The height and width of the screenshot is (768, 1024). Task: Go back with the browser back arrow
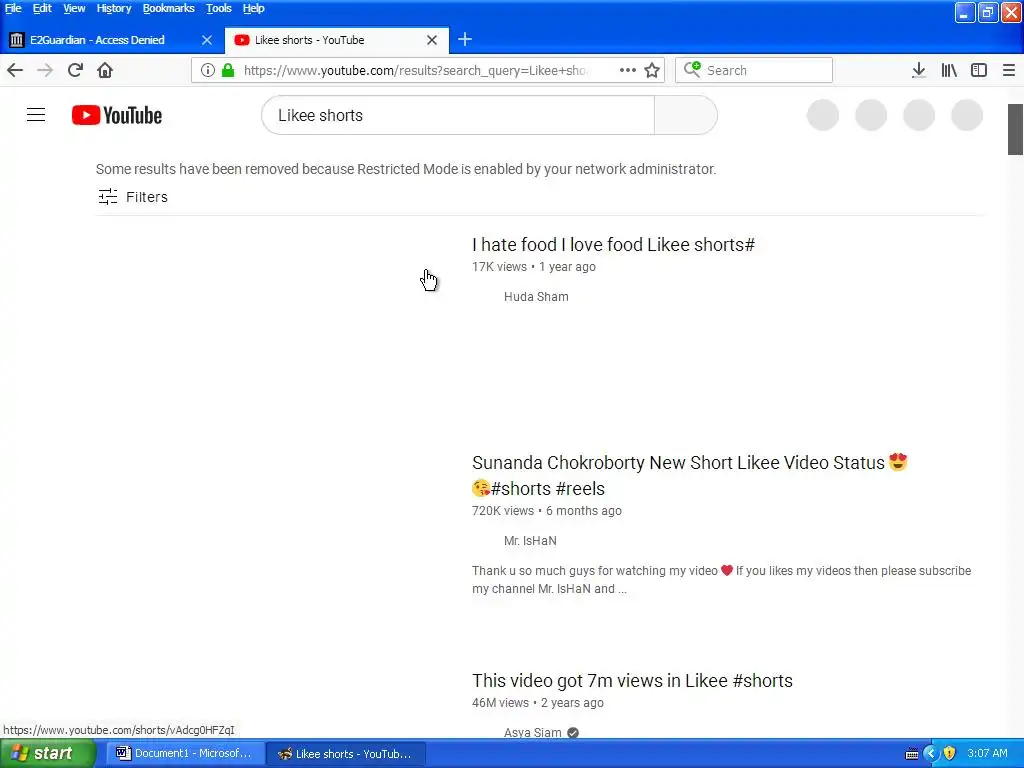point(14,71)
